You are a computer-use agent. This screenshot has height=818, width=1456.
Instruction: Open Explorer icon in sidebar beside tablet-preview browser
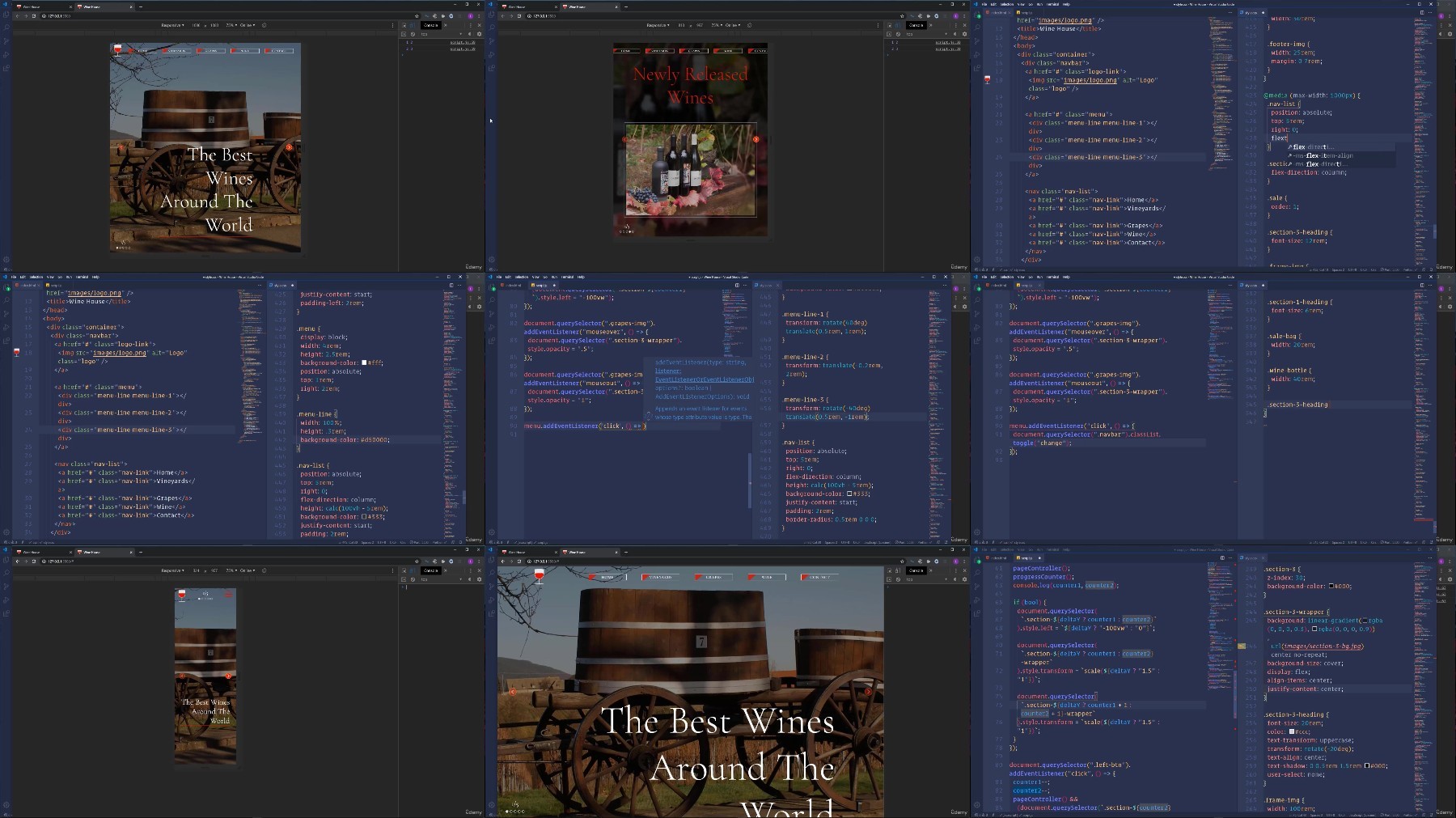tap(6, 15)
